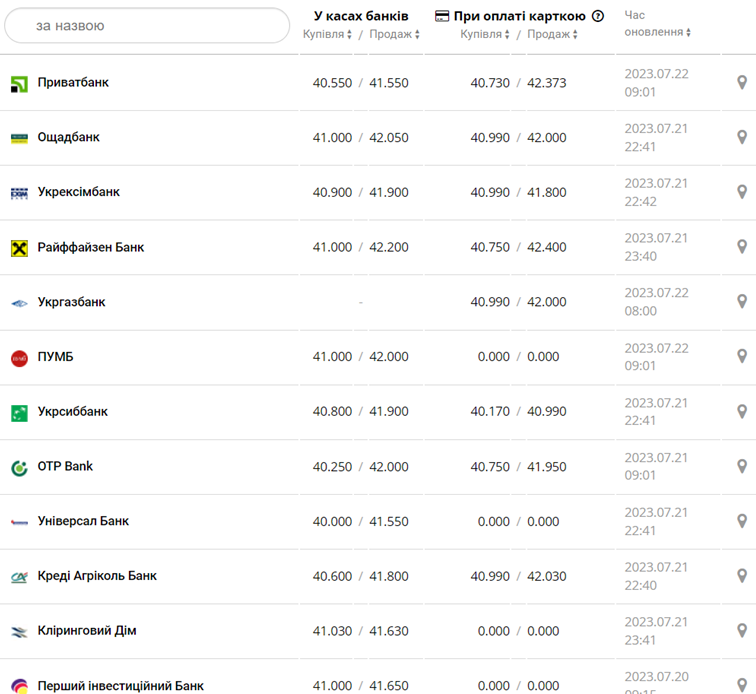Screen dimensions: 756x694
Task: Click the Приватбанк logo icon
Action: [19, 84]
